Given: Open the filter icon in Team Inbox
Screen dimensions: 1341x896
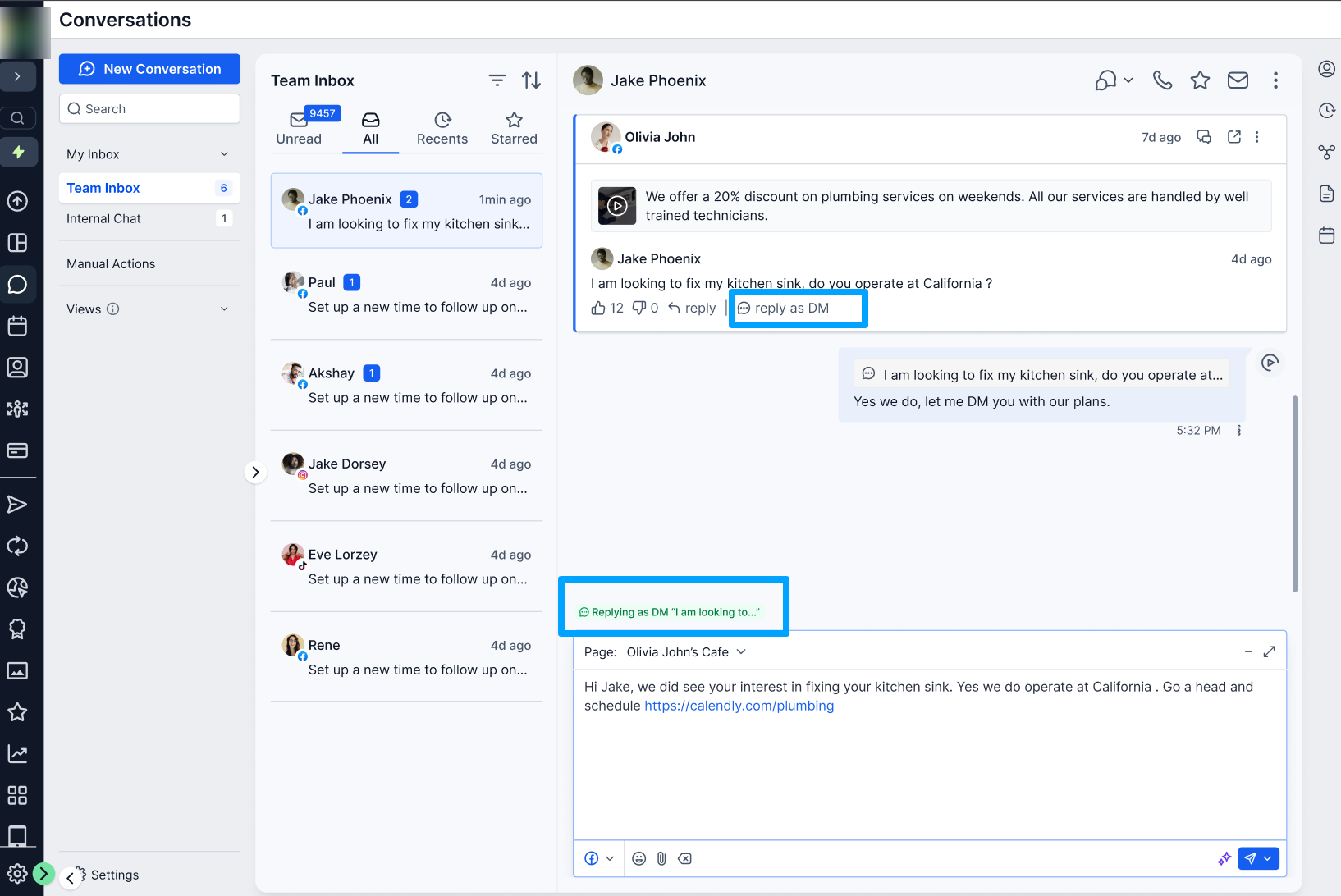Looking at the screenshot, I should (497, 80).
